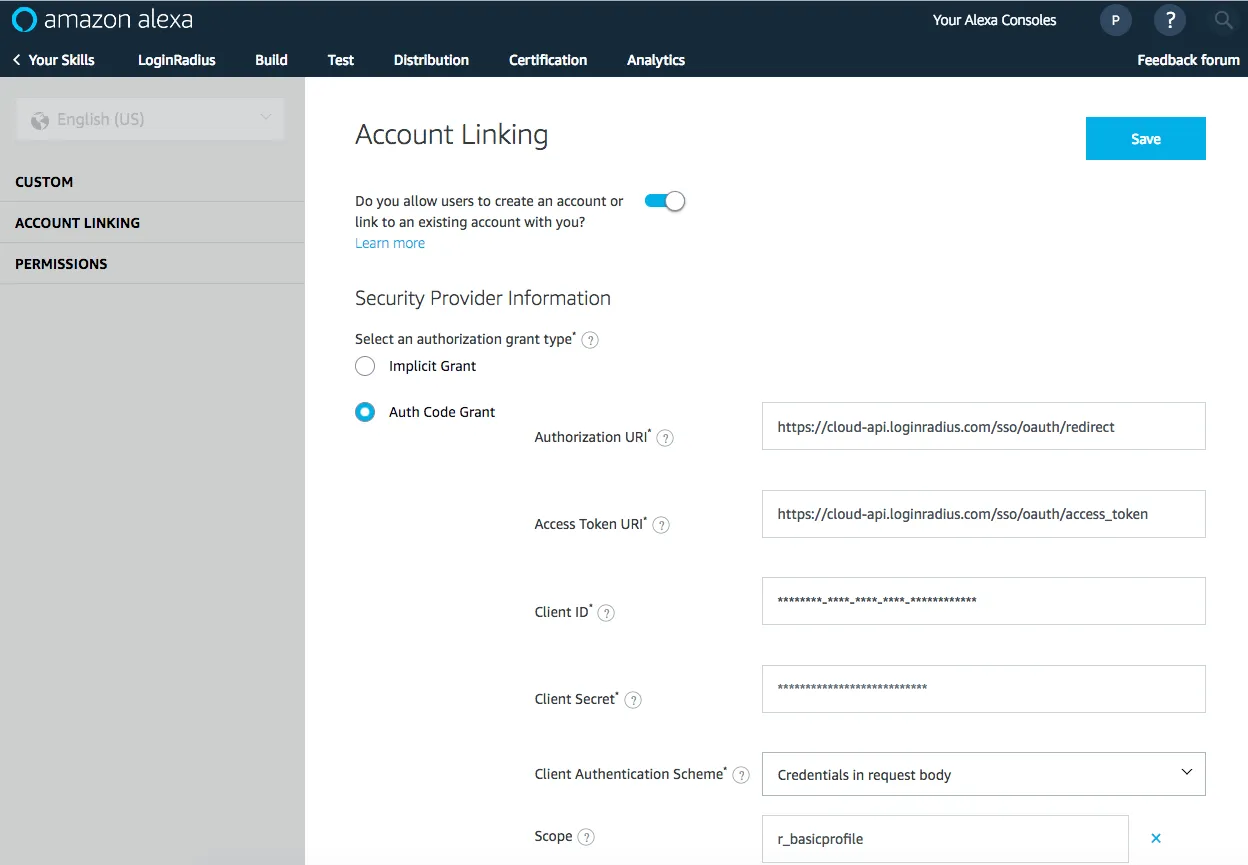Click the P profile avatar
The width and height of the screenshot is (1248, 865).
[1116, 20]
